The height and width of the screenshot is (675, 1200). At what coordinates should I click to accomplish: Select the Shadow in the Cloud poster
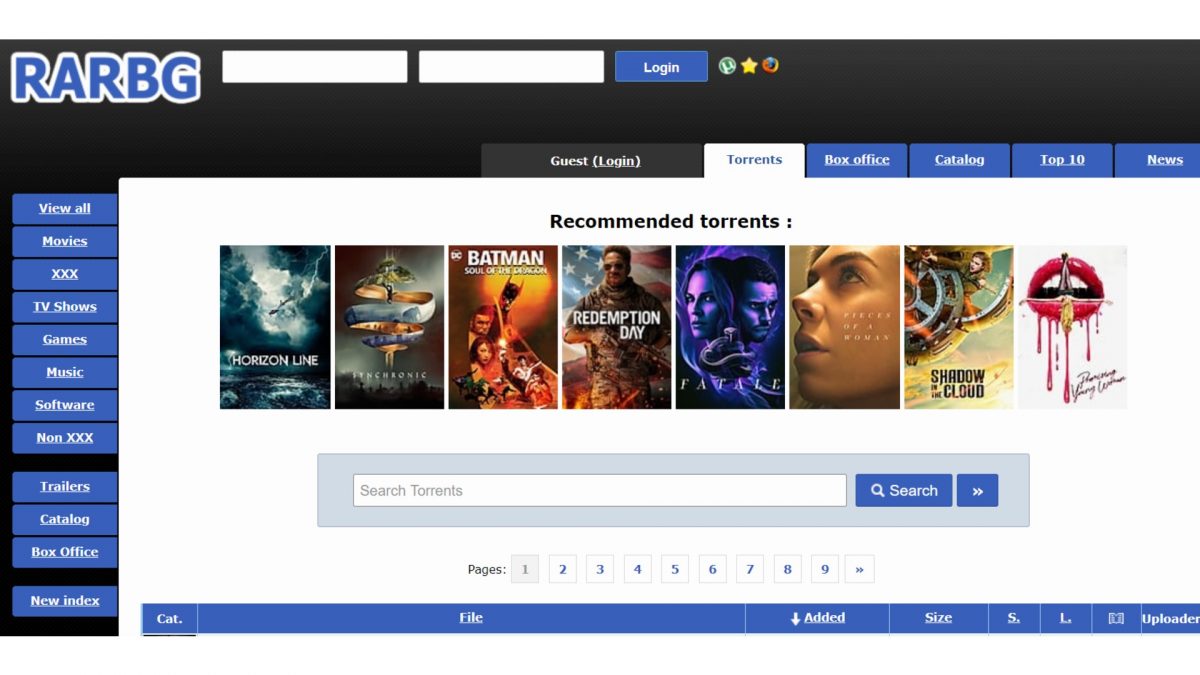coord(958,327)
